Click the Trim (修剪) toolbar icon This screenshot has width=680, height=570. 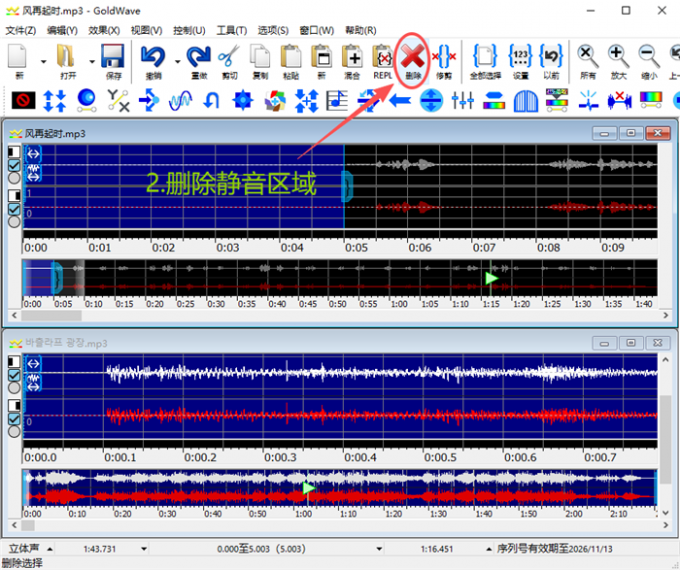point(444,58)
